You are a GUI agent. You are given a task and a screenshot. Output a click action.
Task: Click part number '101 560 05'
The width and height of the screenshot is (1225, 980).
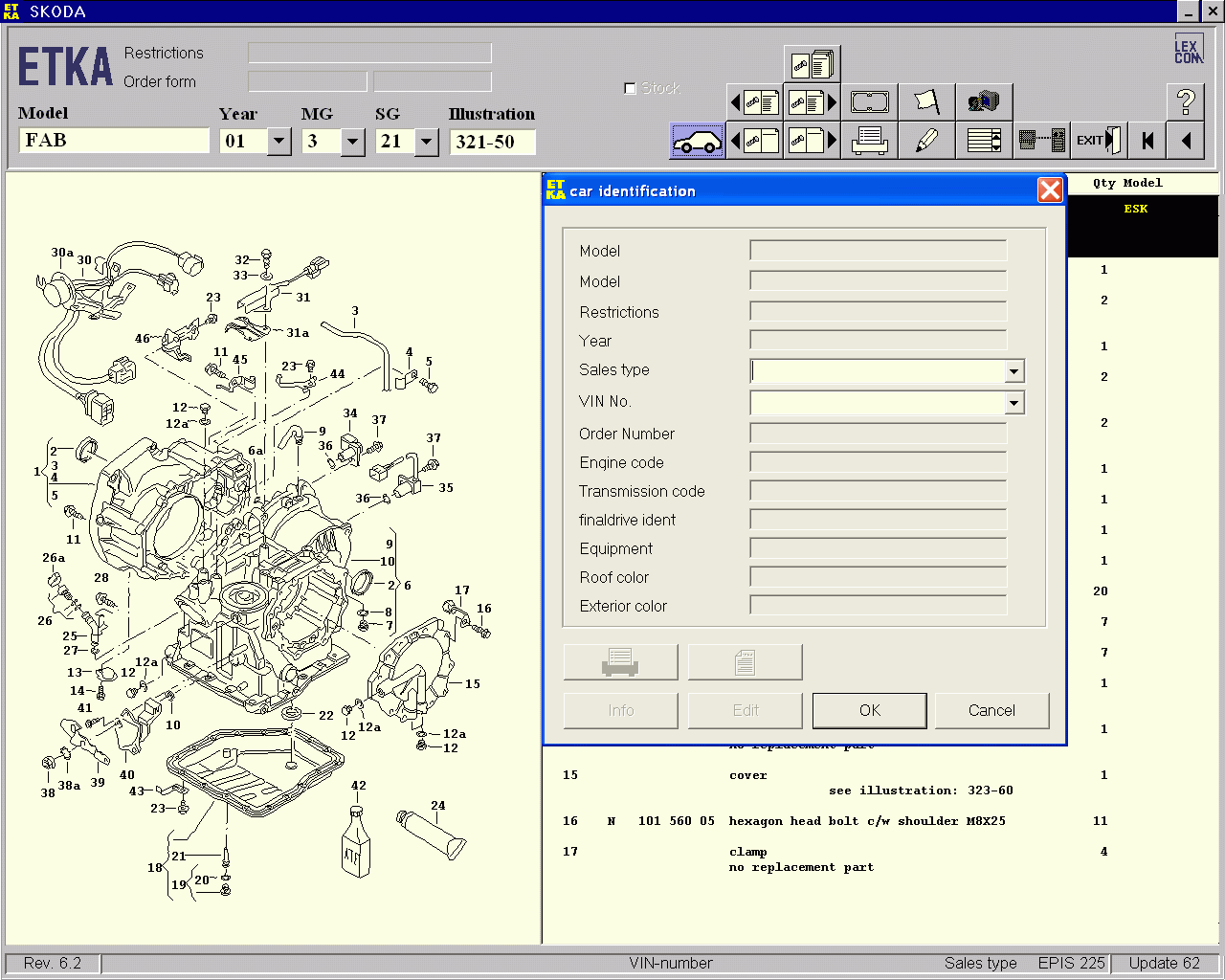676,821
